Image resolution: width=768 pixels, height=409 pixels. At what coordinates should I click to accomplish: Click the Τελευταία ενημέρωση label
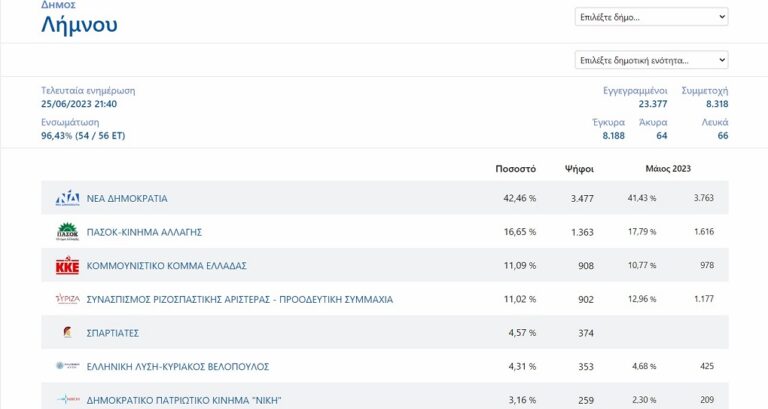tap(88, 91)
